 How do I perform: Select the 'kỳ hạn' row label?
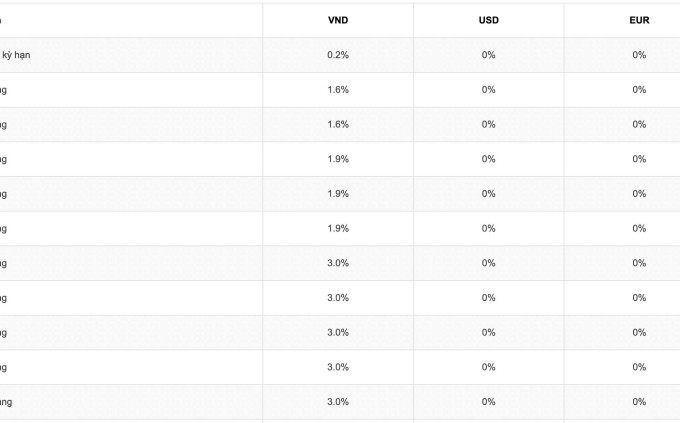(x=16, y=55)
